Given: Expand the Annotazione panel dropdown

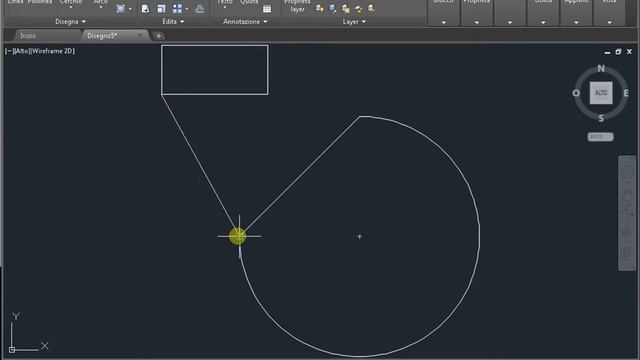Looking at the screenshot, I should click(245, 22).
